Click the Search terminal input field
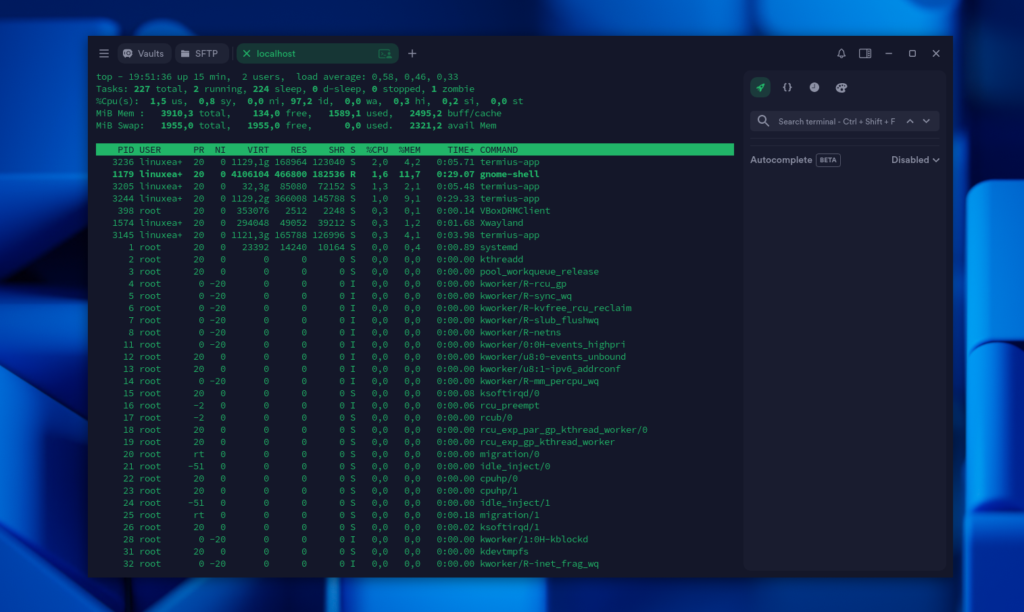 [830, 121]
